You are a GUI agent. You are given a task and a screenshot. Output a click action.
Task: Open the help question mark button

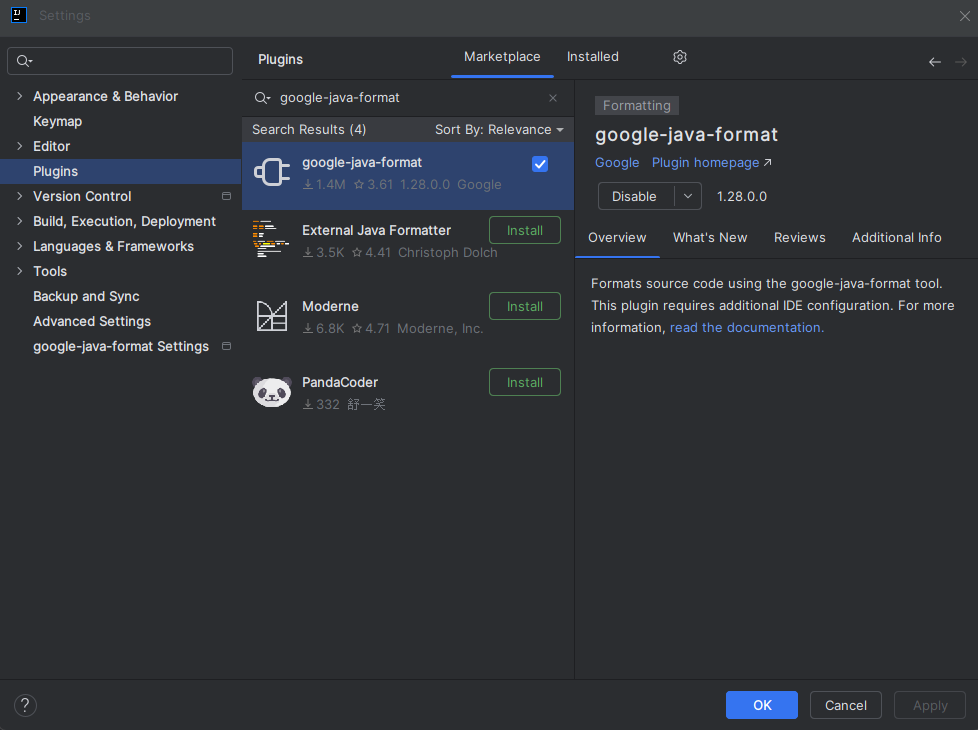pos(25,705)
